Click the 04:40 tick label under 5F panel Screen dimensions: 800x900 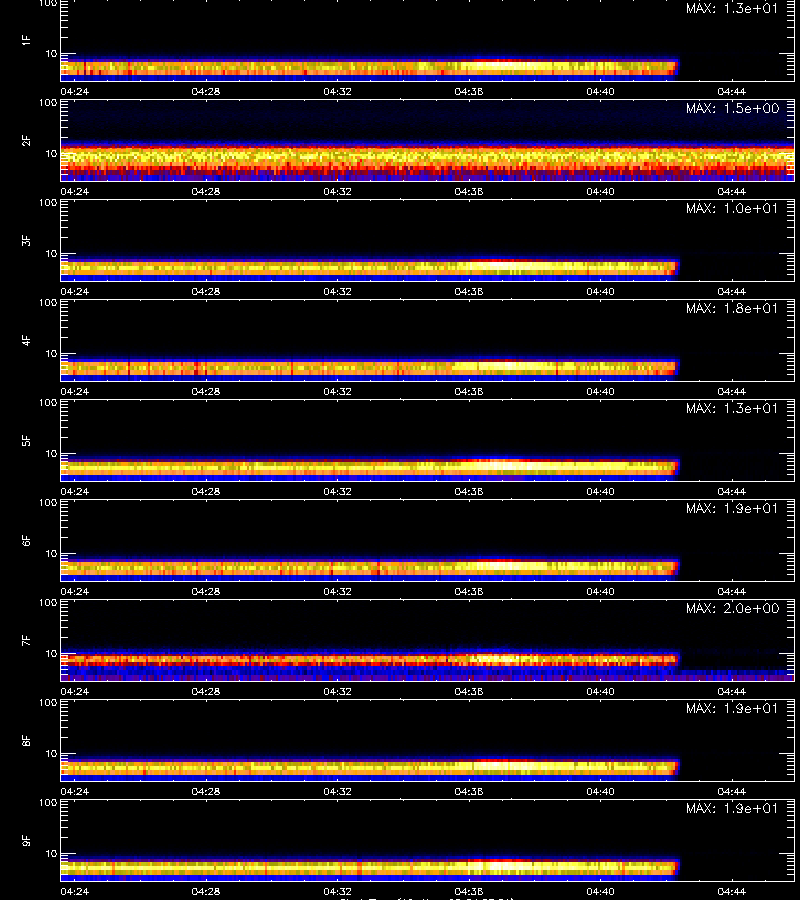tap(600, 491)
